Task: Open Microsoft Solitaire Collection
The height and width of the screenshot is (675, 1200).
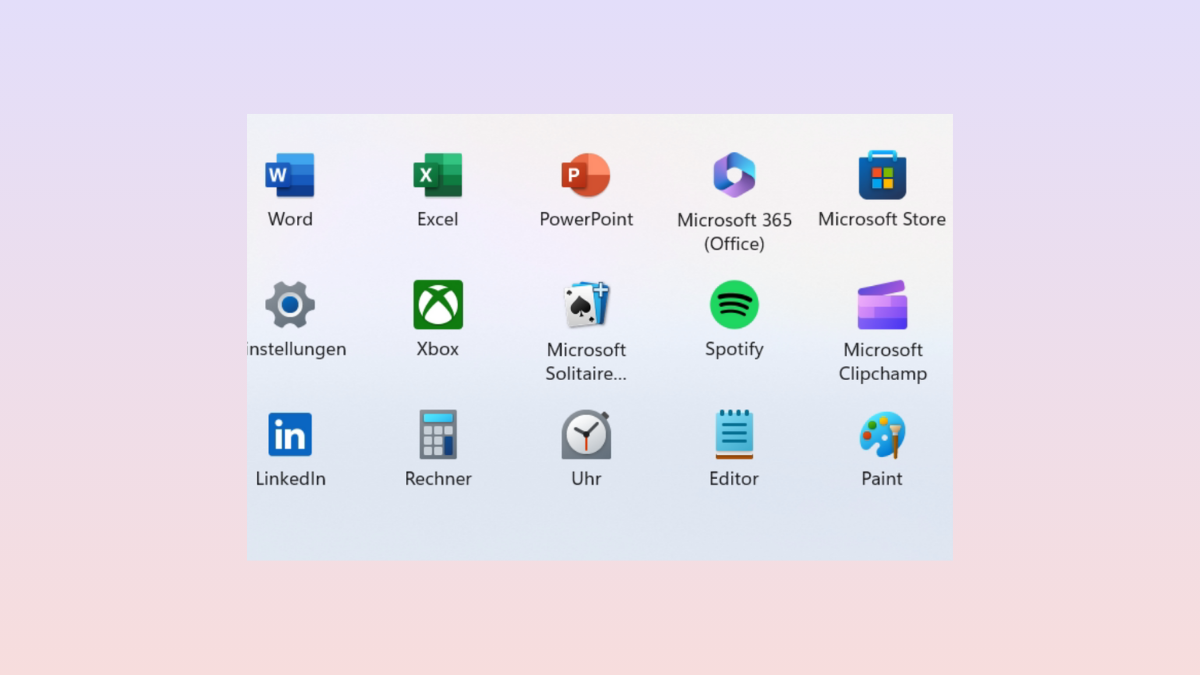Action: 586,302
